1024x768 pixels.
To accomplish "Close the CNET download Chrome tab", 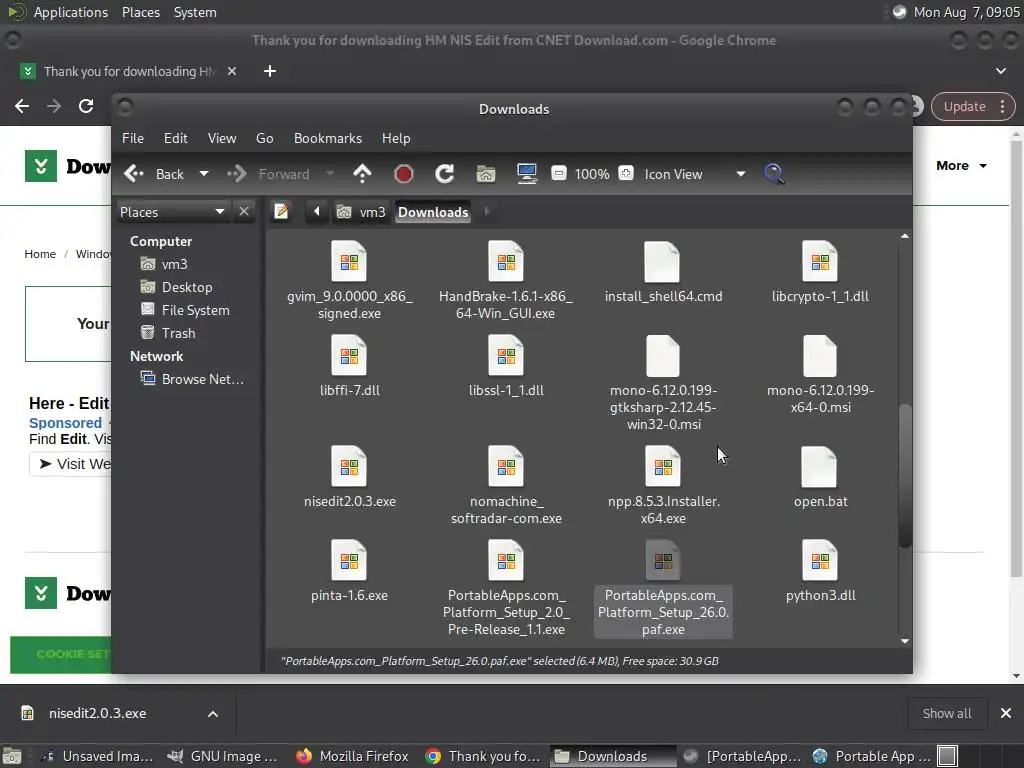I will tap(232, 71).
